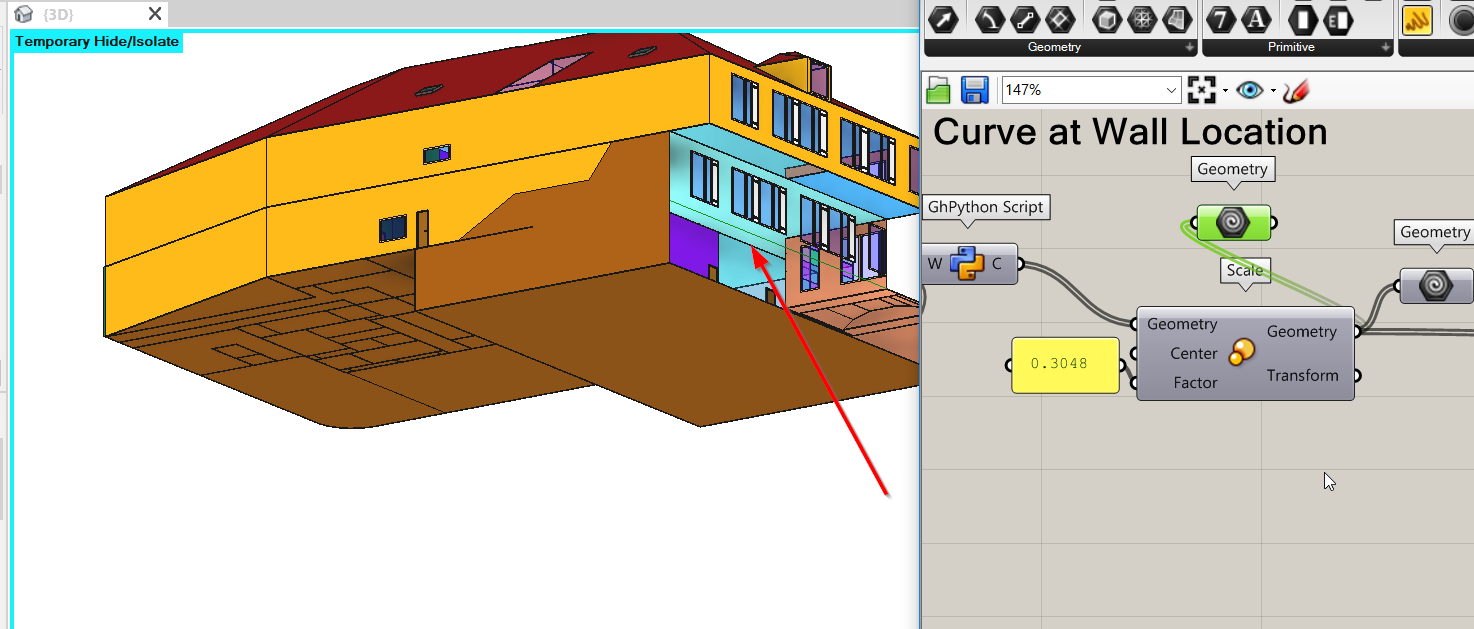Image resolution: width=1474 pixels, height=629 pixels.
Task: Select the Surface parameter icon
Action: pos(1177,19)
